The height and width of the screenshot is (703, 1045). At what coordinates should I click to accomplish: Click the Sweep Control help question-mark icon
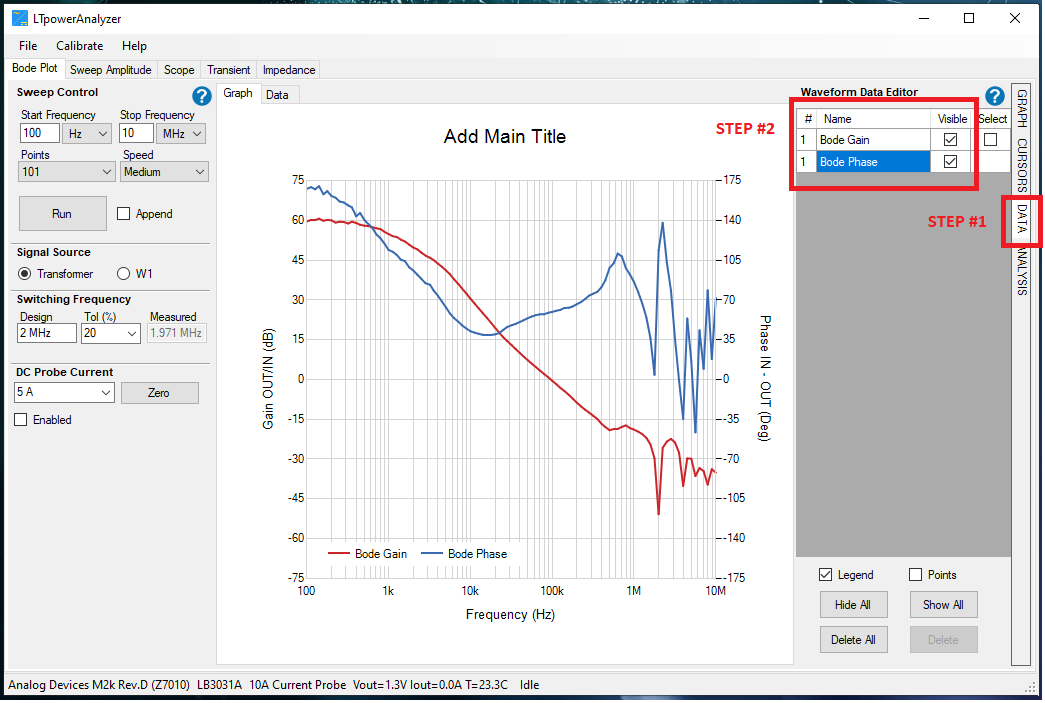pos(201,96)
